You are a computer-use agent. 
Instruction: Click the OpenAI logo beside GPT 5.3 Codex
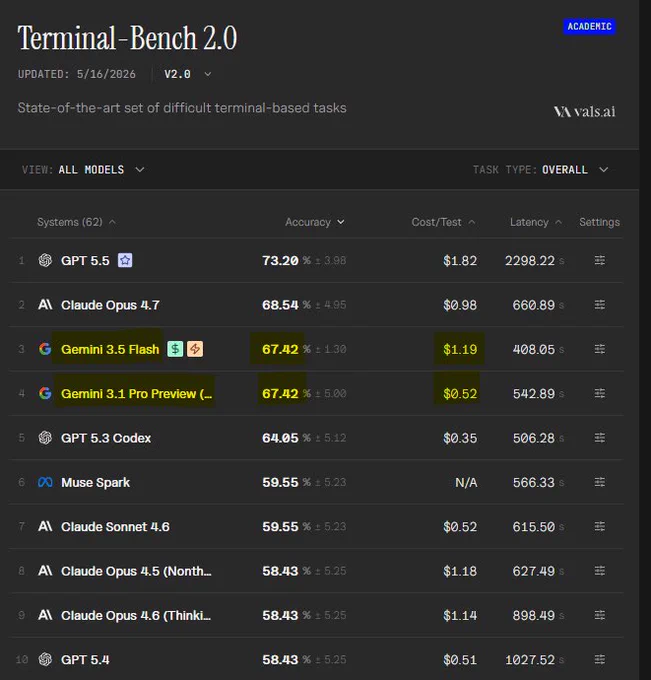click(x=45, y=438)
